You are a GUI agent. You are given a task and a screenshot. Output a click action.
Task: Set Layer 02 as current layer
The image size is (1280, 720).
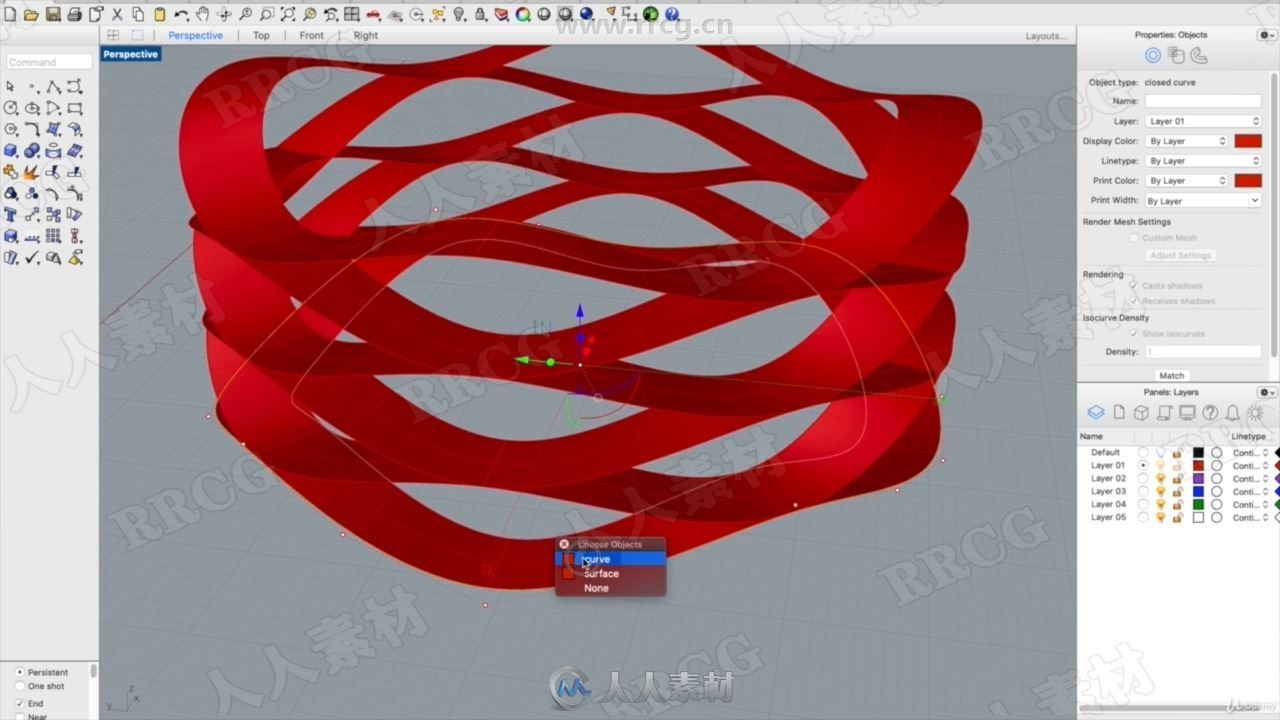pos(1143,478)
